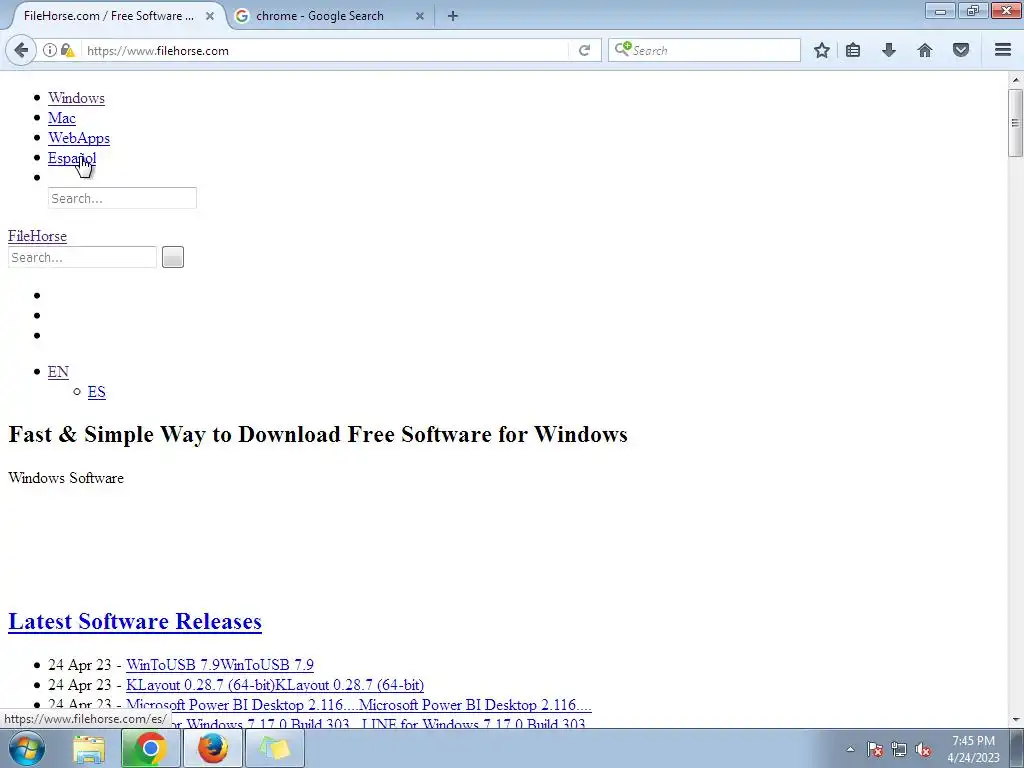The image size is (1024, 768).
Task: Open the clock showing 7:45 PM
Action: coord(974,749)
